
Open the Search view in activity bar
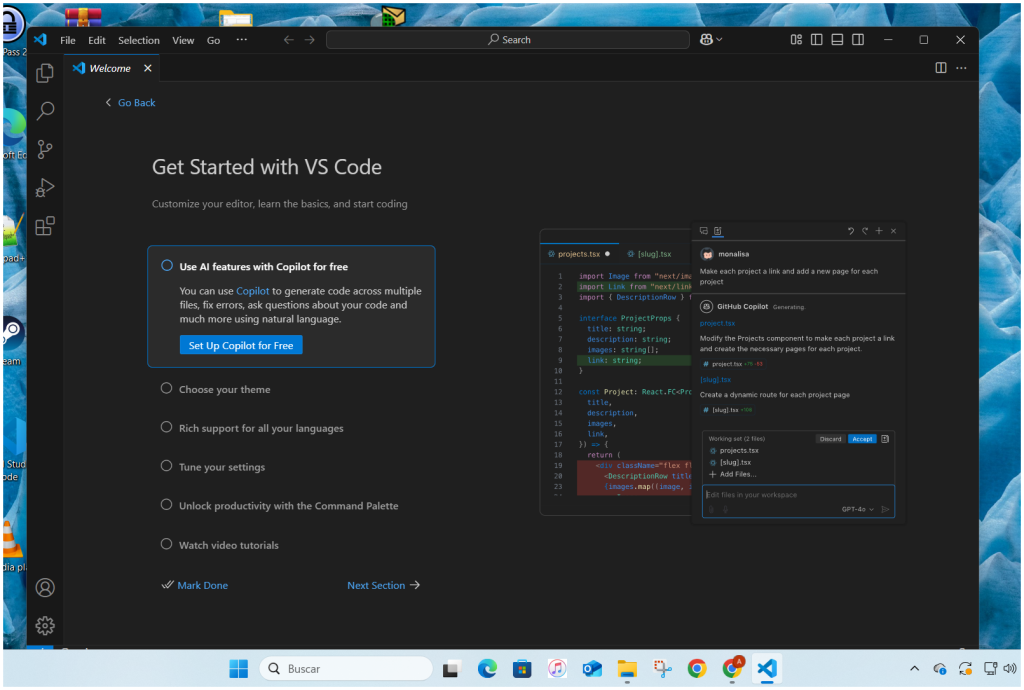pyautogui.click(x=45, y=111)
